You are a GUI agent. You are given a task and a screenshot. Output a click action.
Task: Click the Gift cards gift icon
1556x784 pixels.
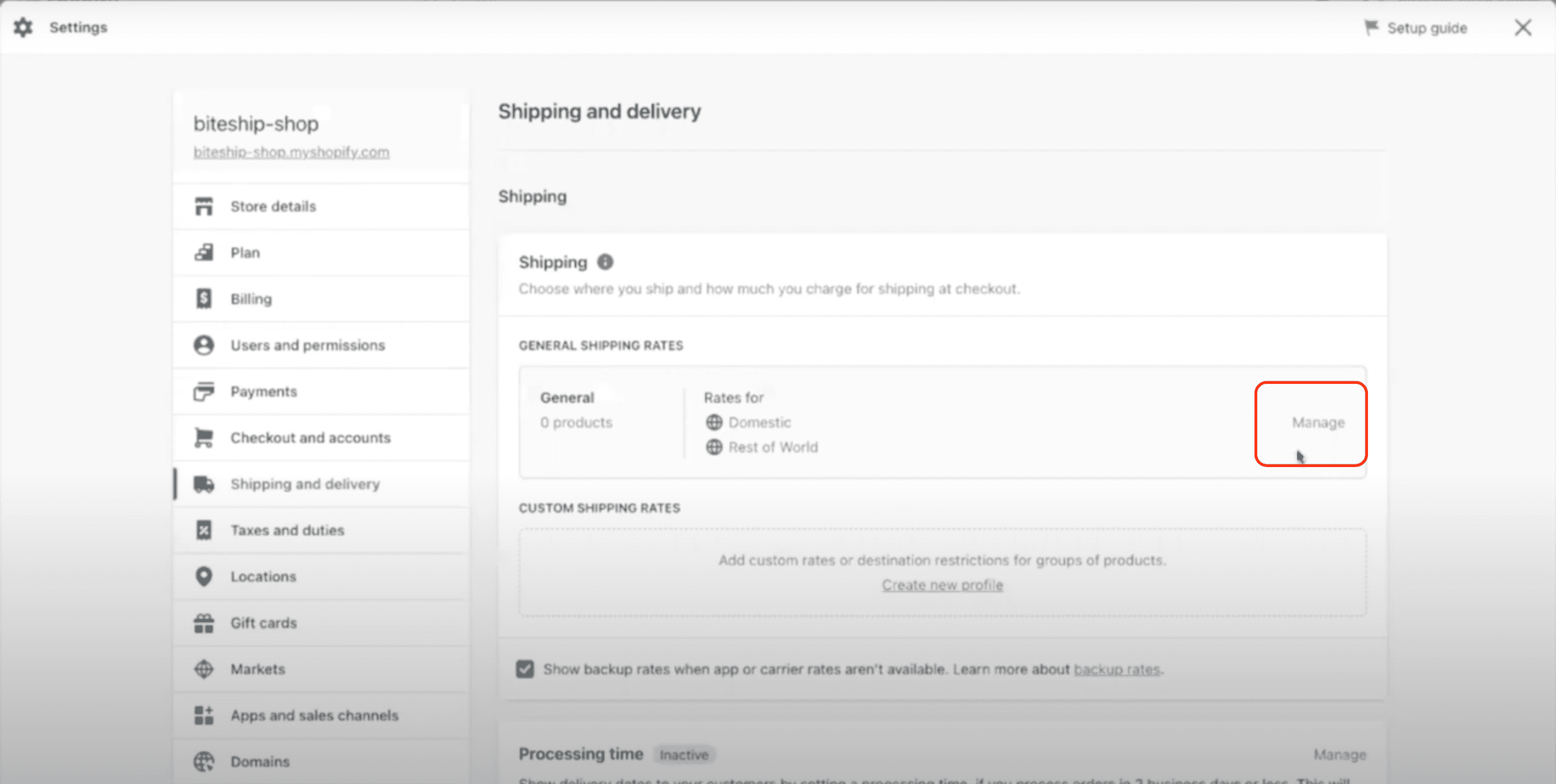(204, 623)
